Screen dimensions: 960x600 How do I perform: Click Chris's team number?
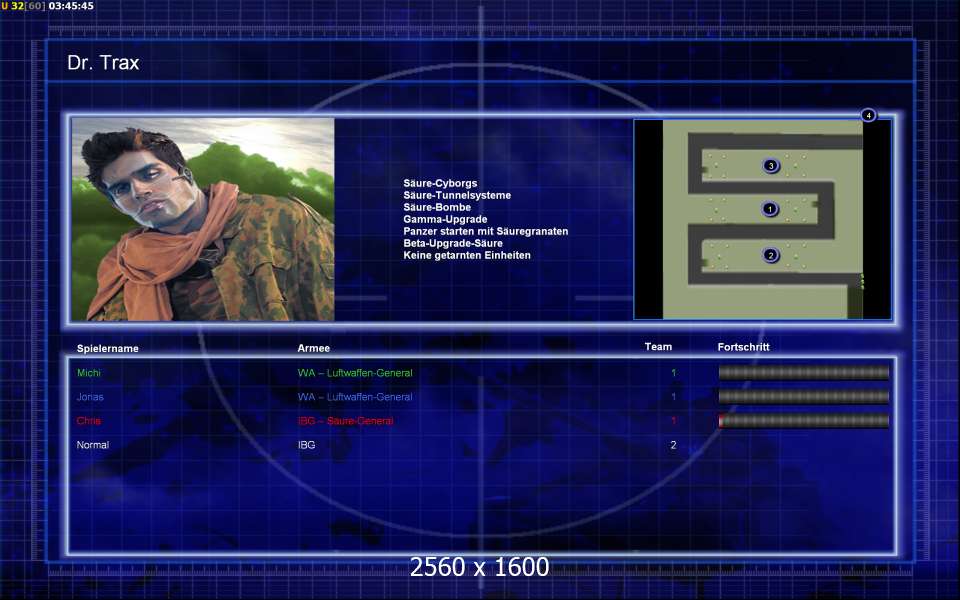(673, 421)
